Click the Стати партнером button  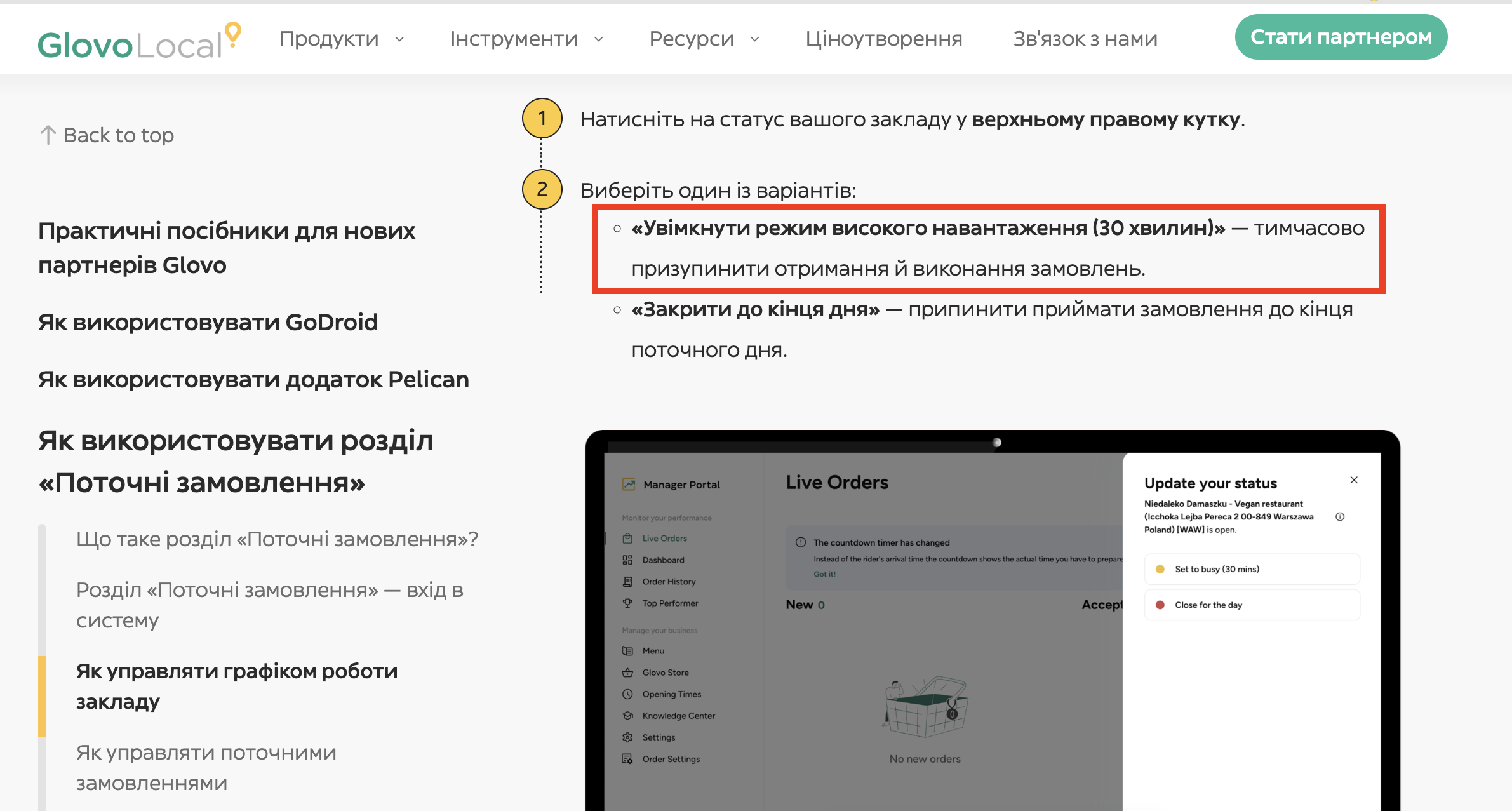pyautogui.click(x=1341, y=37)
